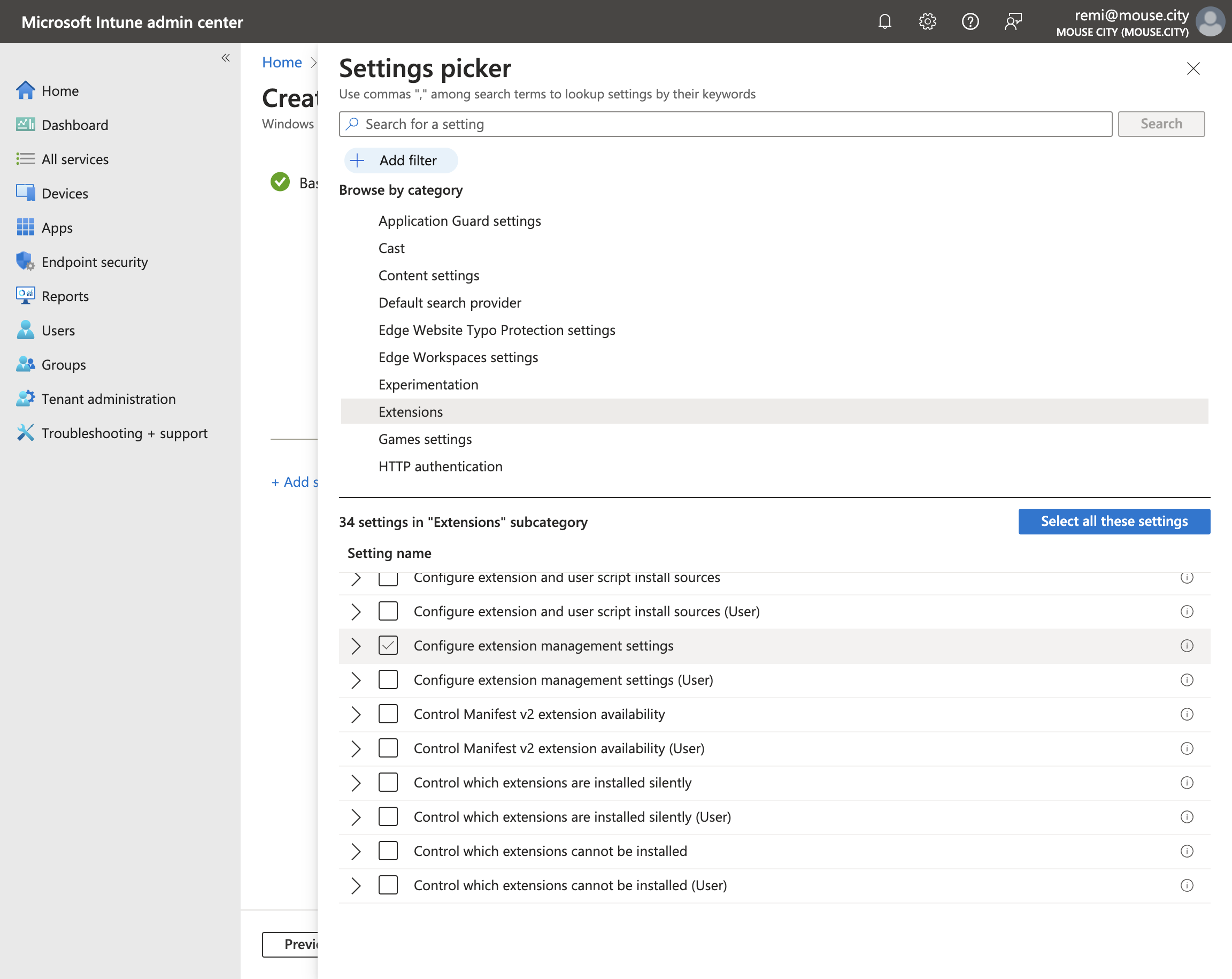Click Select all these settings button
Image resolution: width=1232 pixels, height=979 pixels.
pos(1114,521)
